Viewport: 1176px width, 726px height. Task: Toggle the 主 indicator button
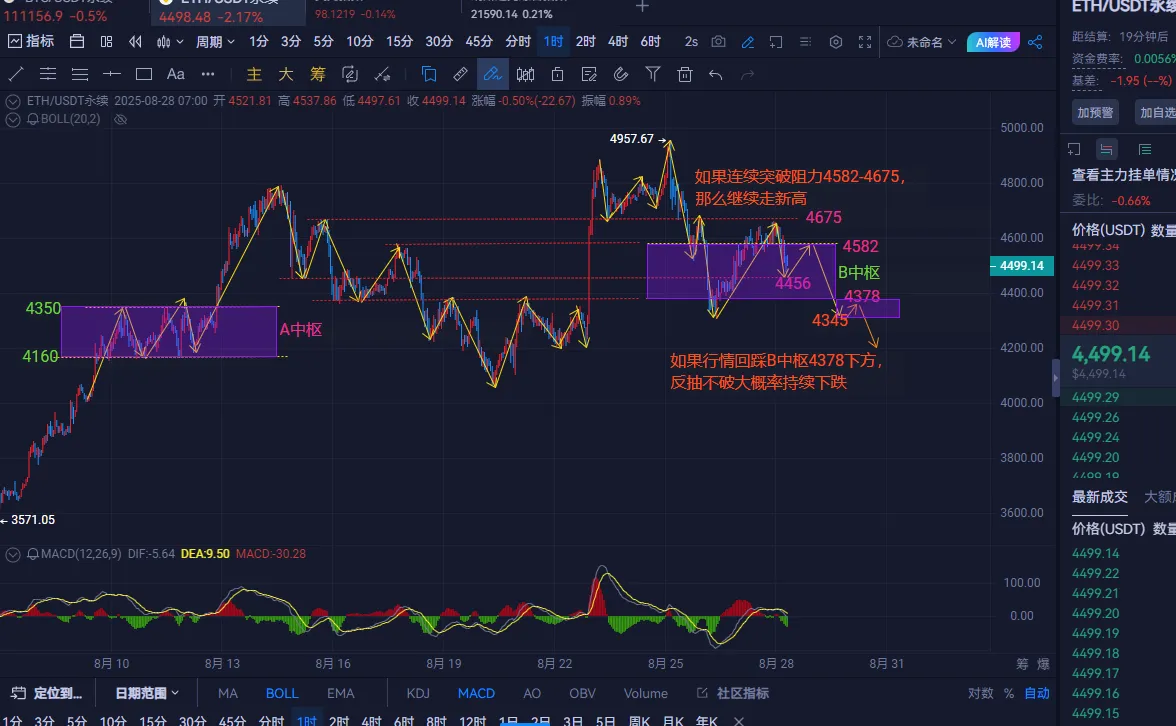tap(254, 74)
